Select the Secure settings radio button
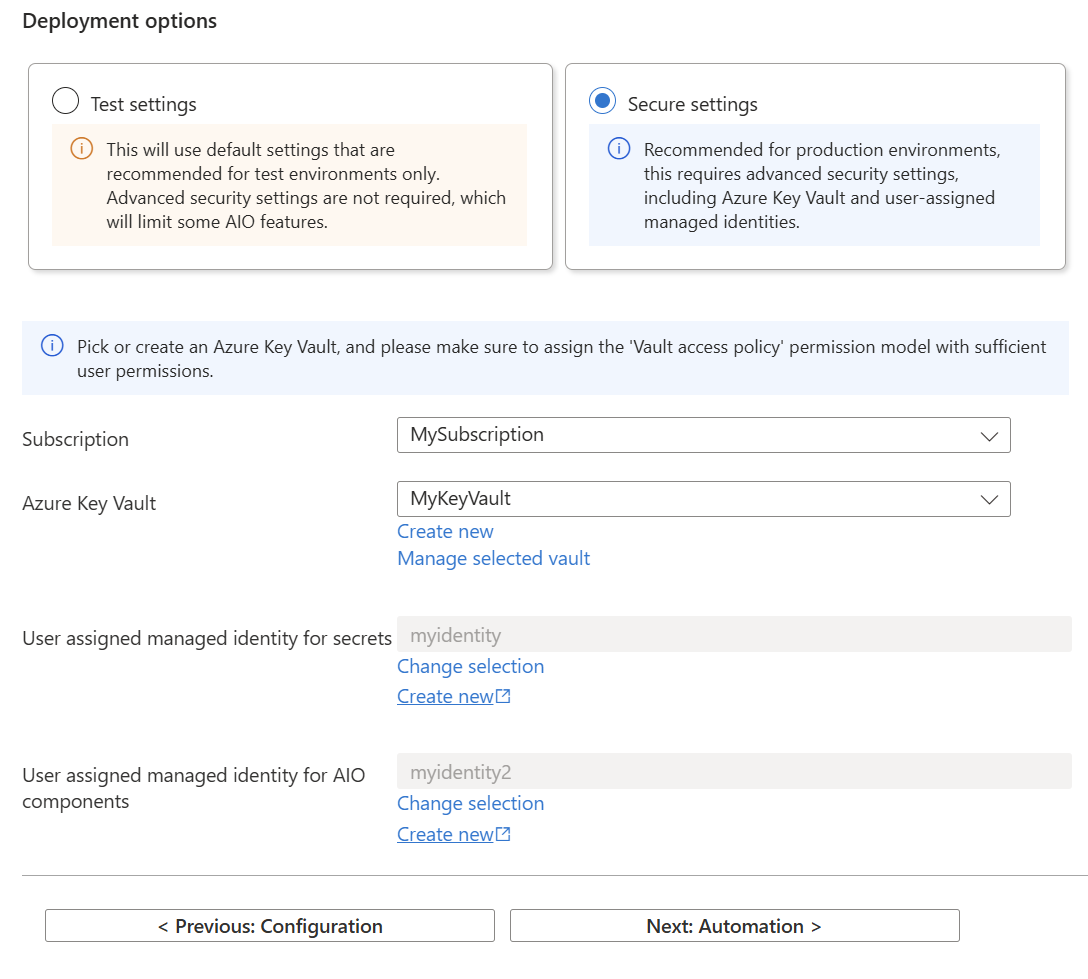The height and width of the screenshot is (979, 1088). click(x=601, y=100)
